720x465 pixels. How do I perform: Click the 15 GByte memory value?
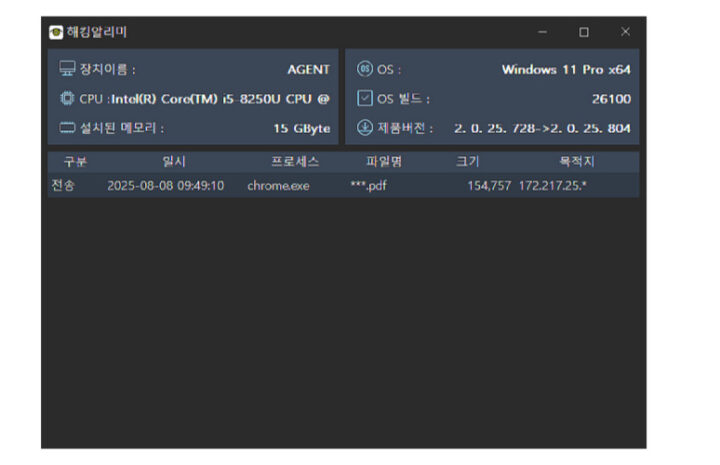click(x=302, y=128)
